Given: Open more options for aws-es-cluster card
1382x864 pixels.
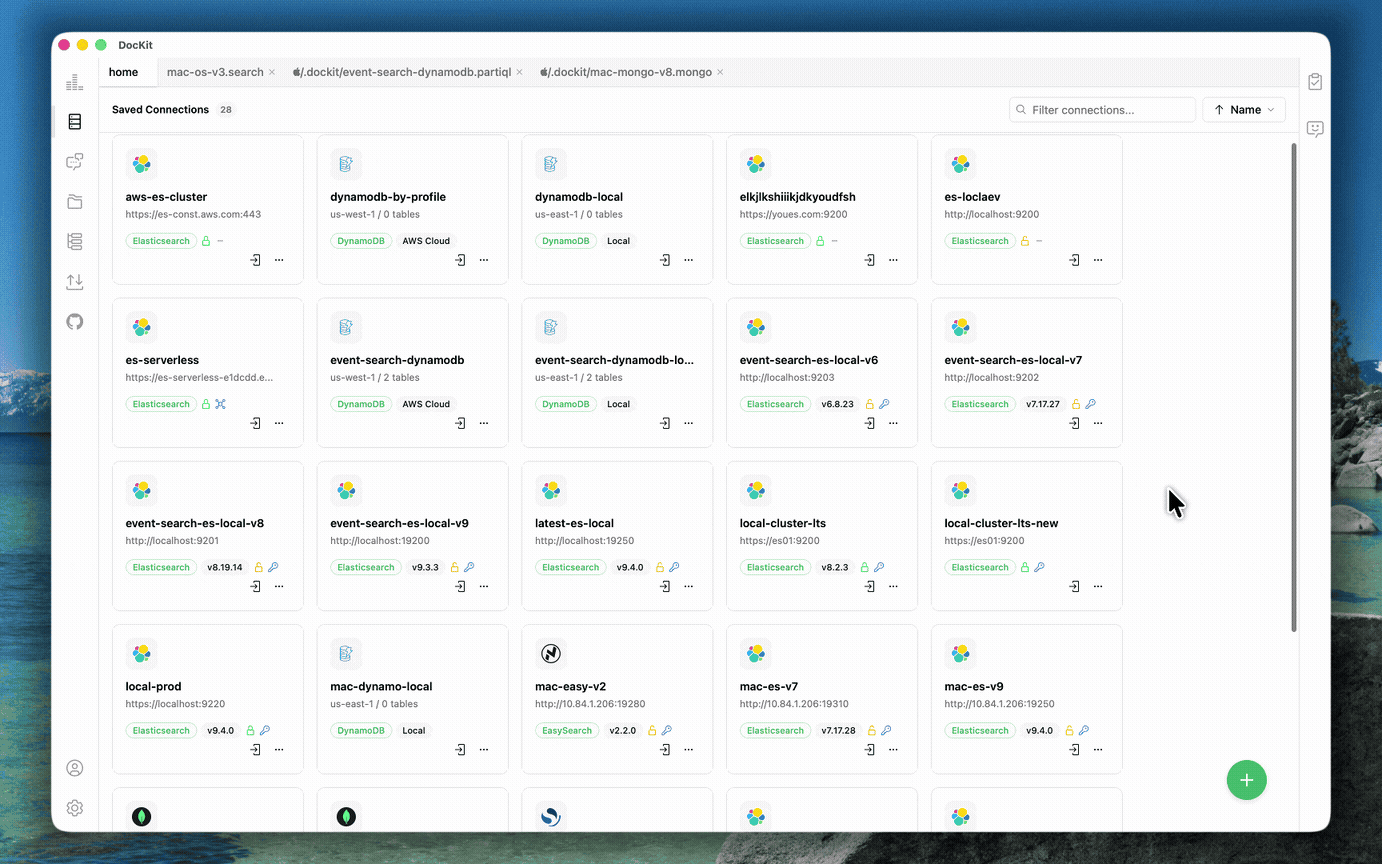Looking at the screenshot, I should 279,260.
